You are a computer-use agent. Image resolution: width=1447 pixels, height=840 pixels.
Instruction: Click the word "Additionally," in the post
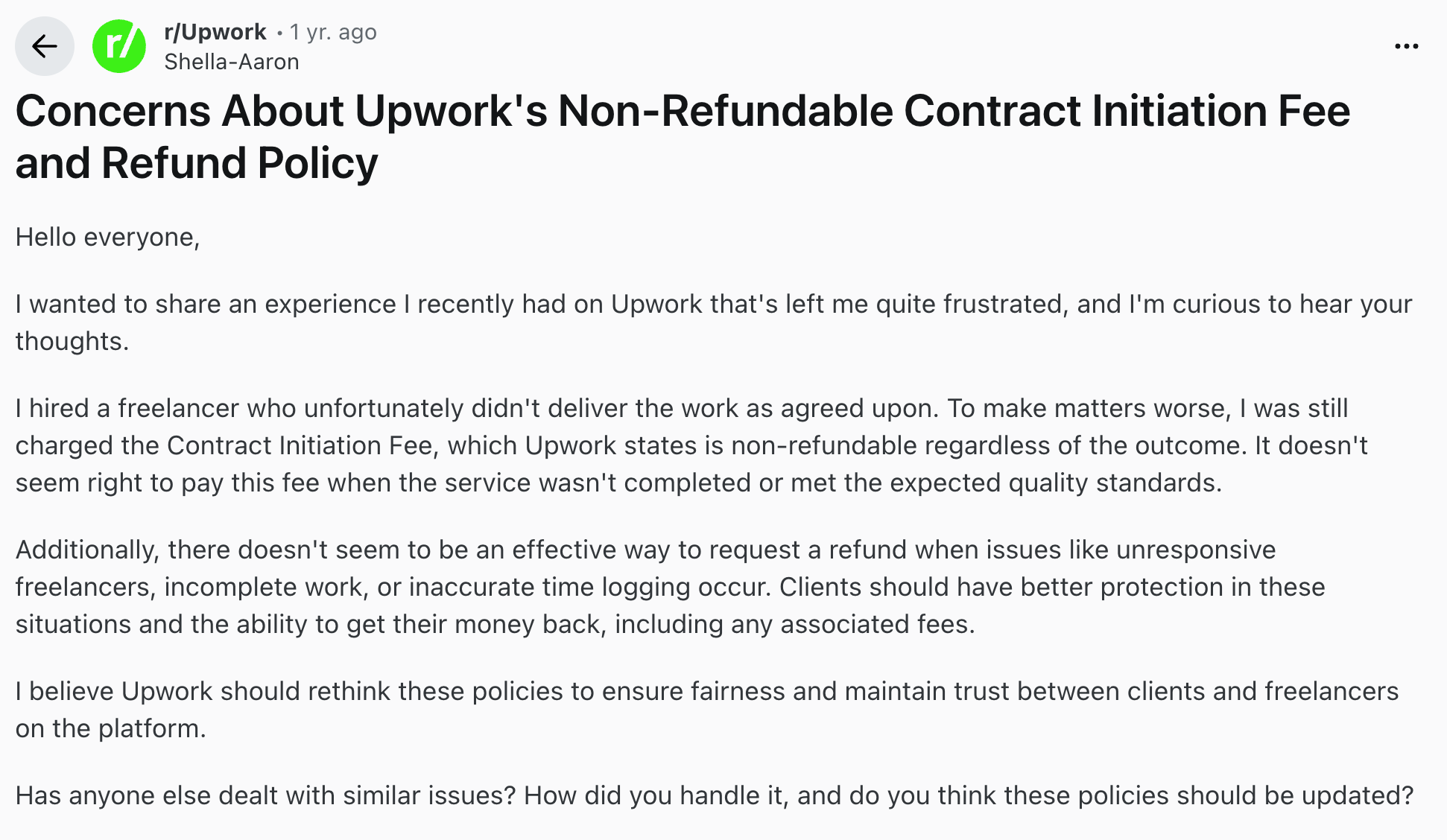coord(86,550)
